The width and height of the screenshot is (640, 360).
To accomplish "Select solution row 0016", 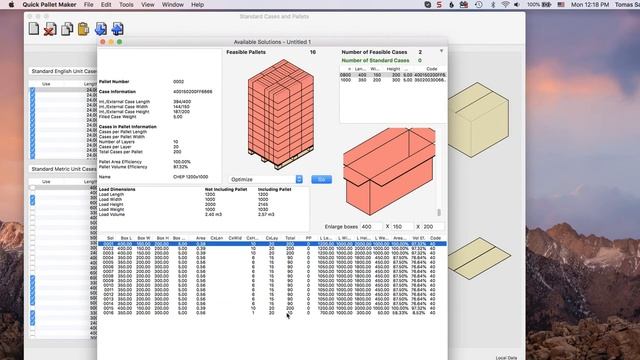I will point(272,313).
